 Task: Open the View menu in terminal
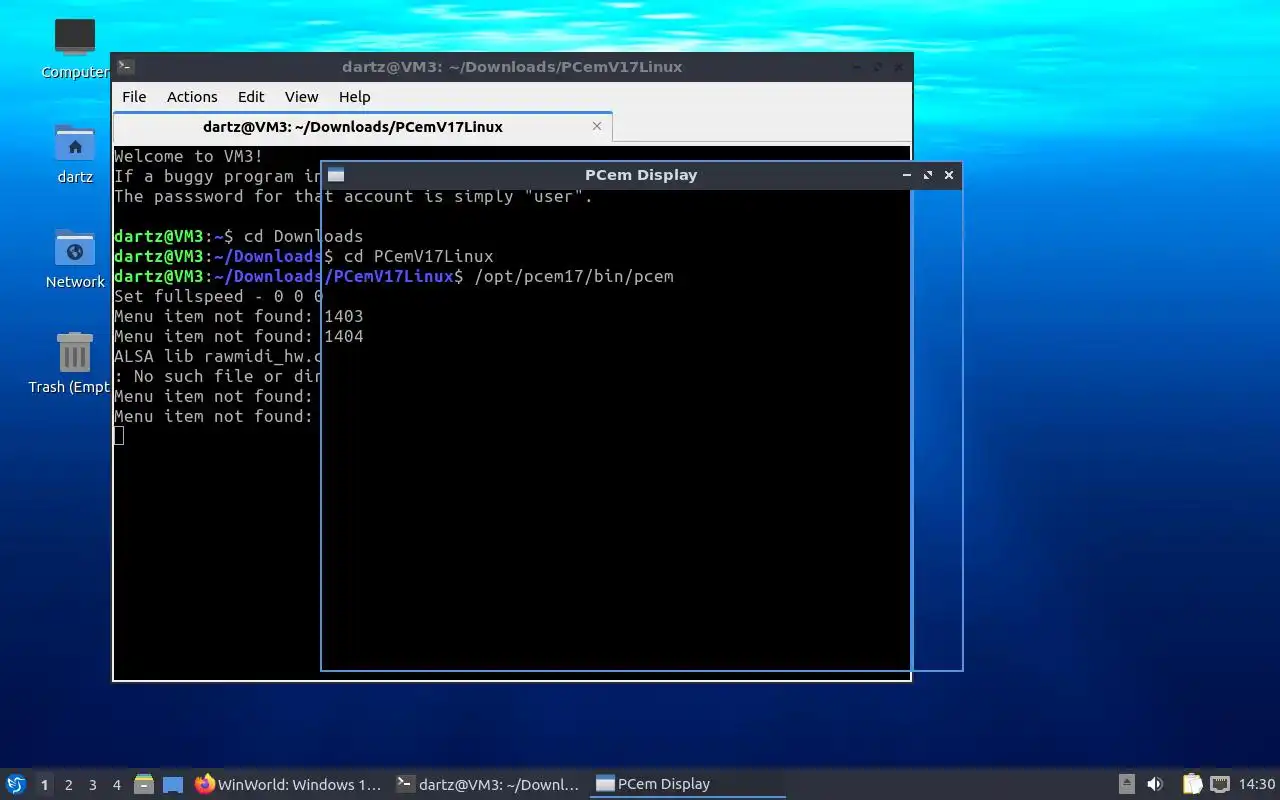click(301, 97)
